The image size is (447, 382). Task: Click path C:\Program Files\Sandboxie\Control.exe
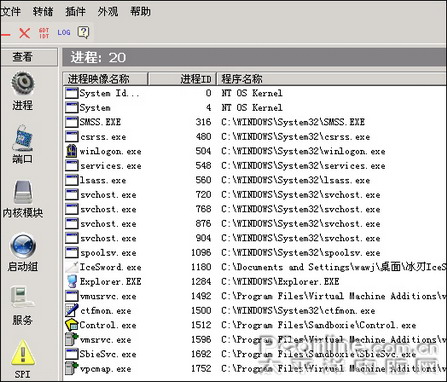(318, 325)
